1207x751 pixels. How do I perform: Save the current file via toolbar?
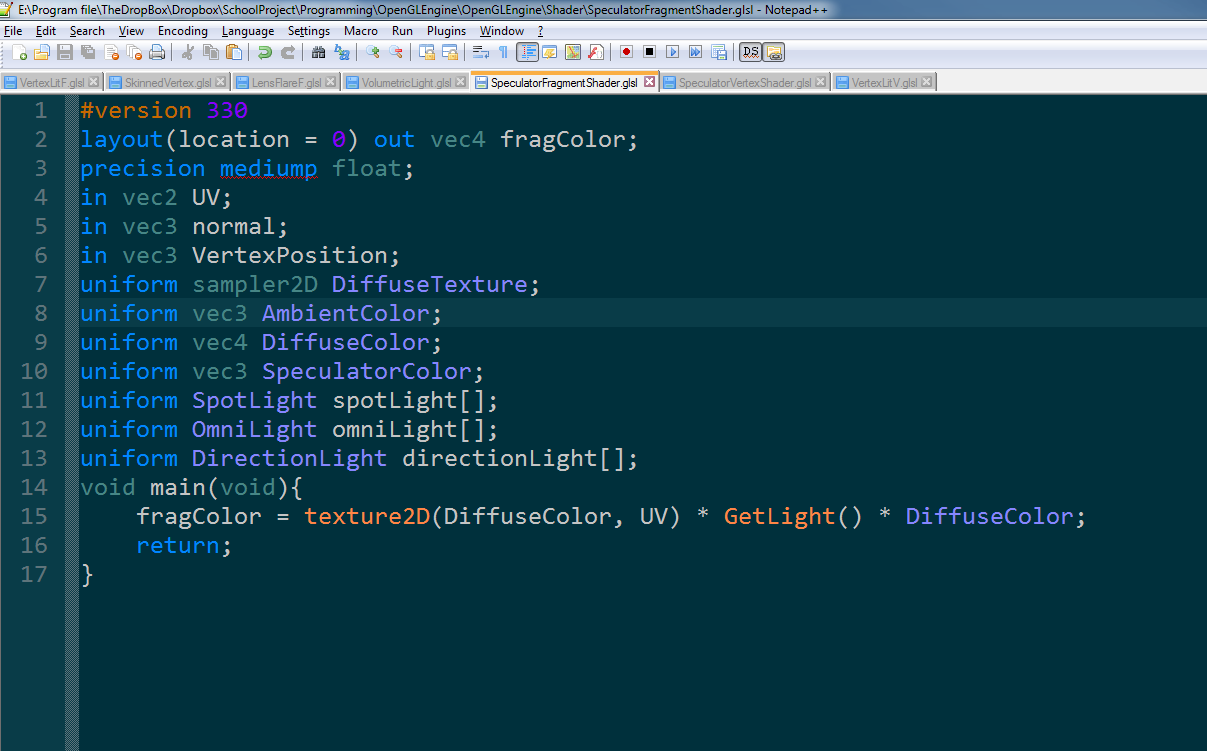tap(65, 52)
